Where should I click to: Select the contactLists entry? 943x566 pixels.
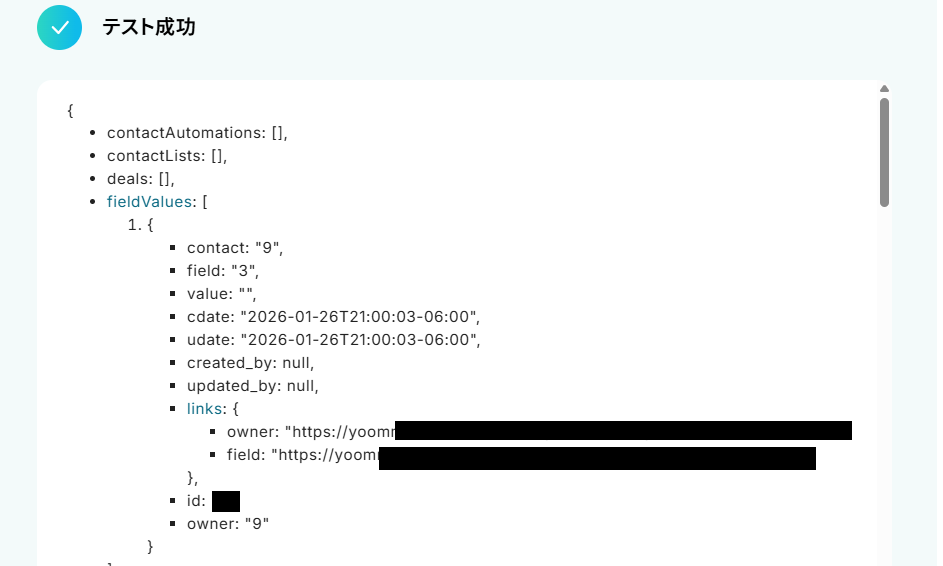(167, 156)
